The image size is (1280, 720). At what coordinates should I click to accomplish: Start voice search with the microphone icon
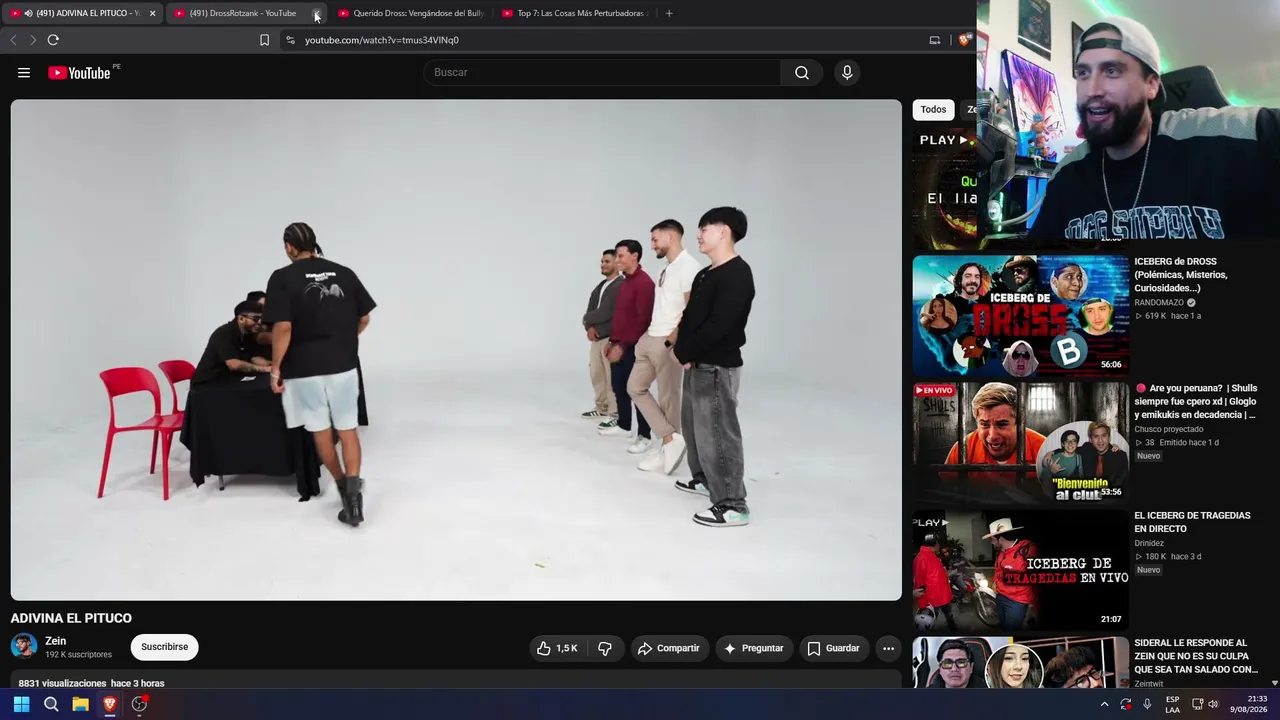[847, 72]
